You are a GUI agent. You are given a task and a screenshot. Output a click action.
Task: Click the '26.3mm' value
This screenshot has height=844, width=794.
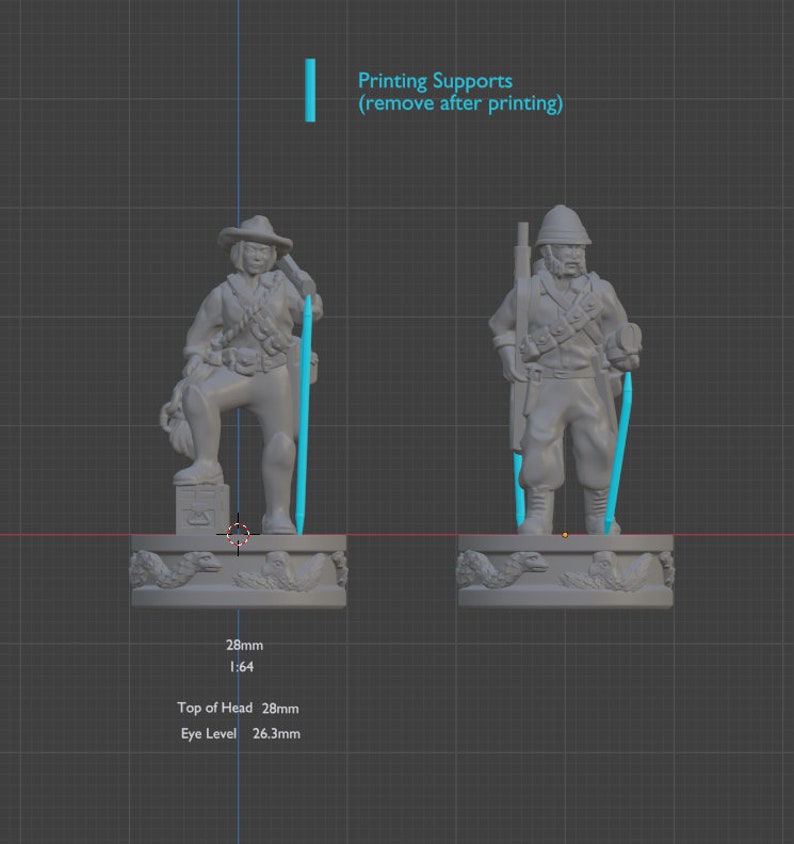coord(277,734)
